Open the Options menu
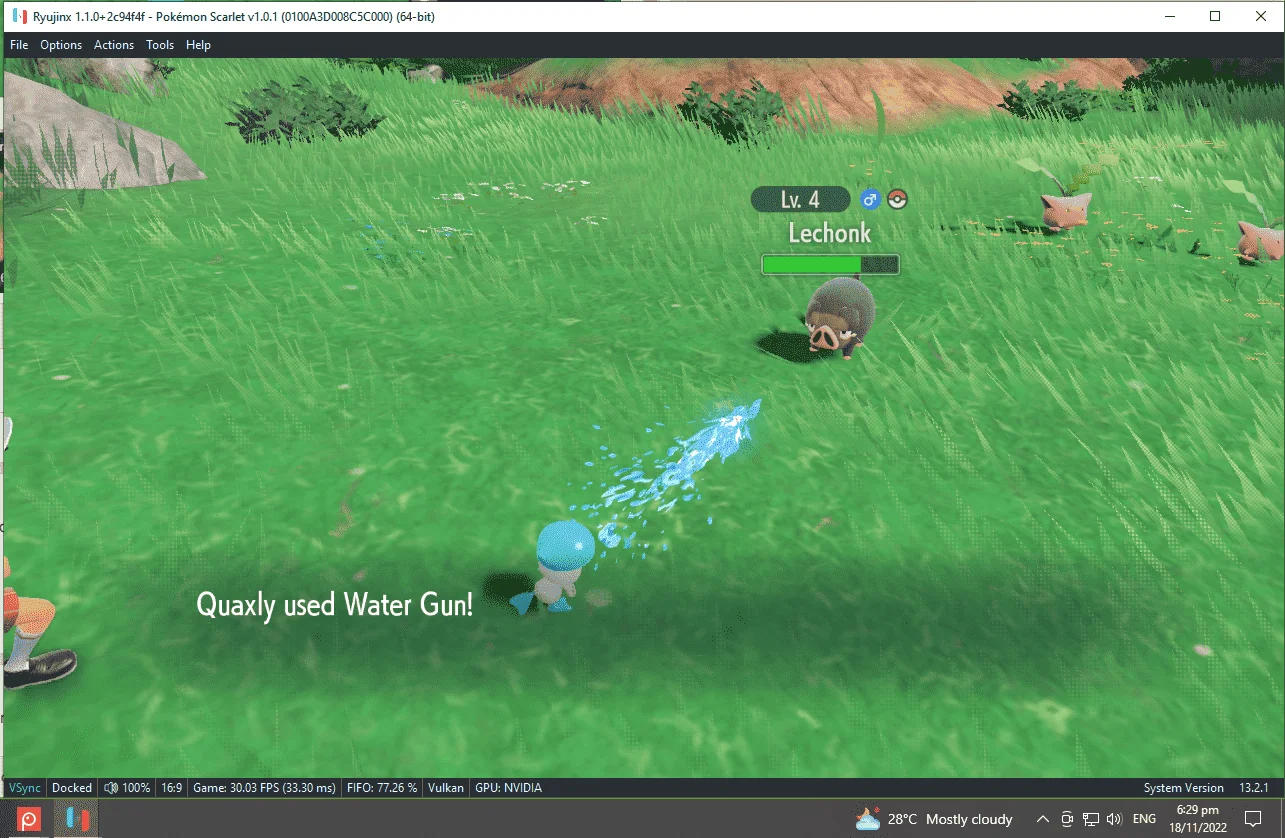1285x838 pixels. click(x=61, y=45)
